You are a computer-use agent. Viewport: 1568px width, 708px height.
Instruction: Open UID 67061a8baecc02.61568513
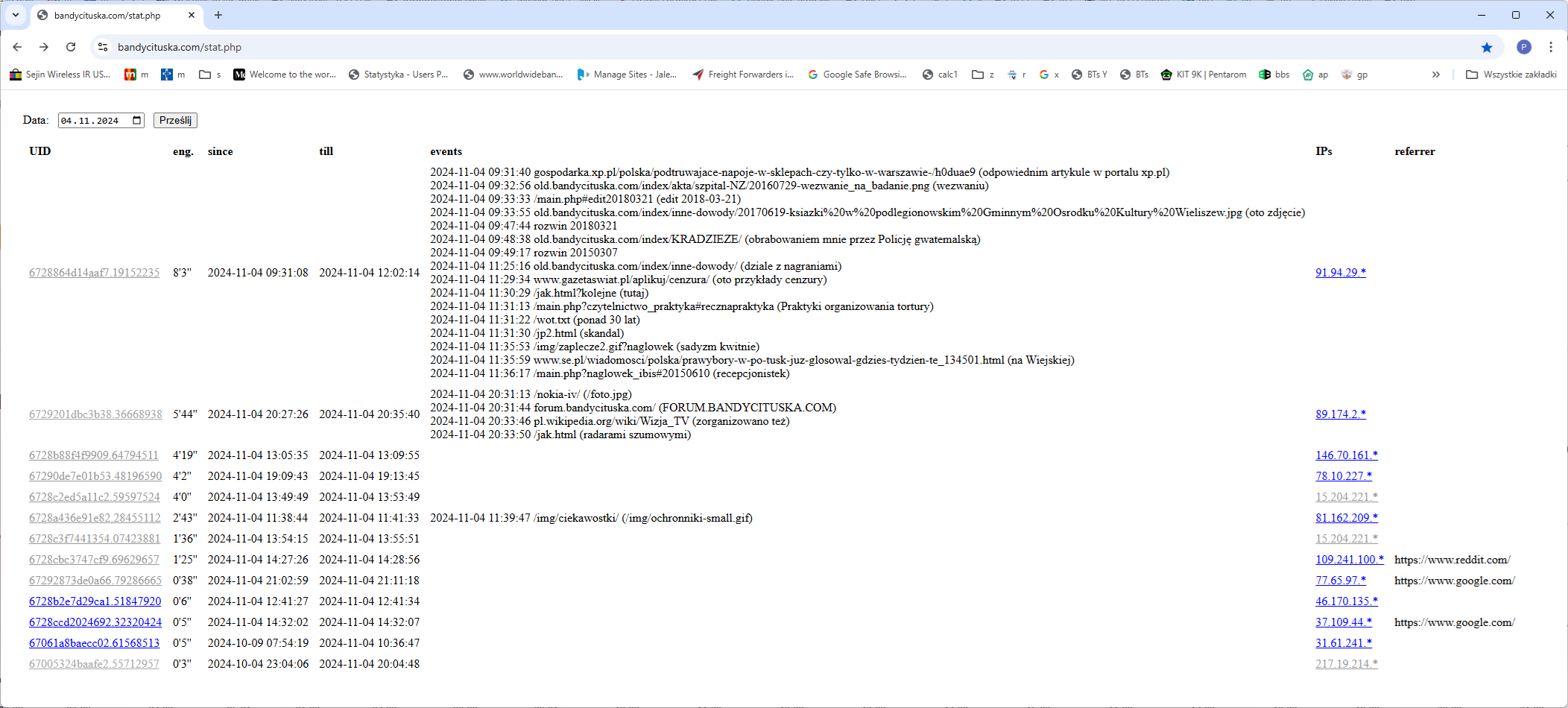coord(95,643)
